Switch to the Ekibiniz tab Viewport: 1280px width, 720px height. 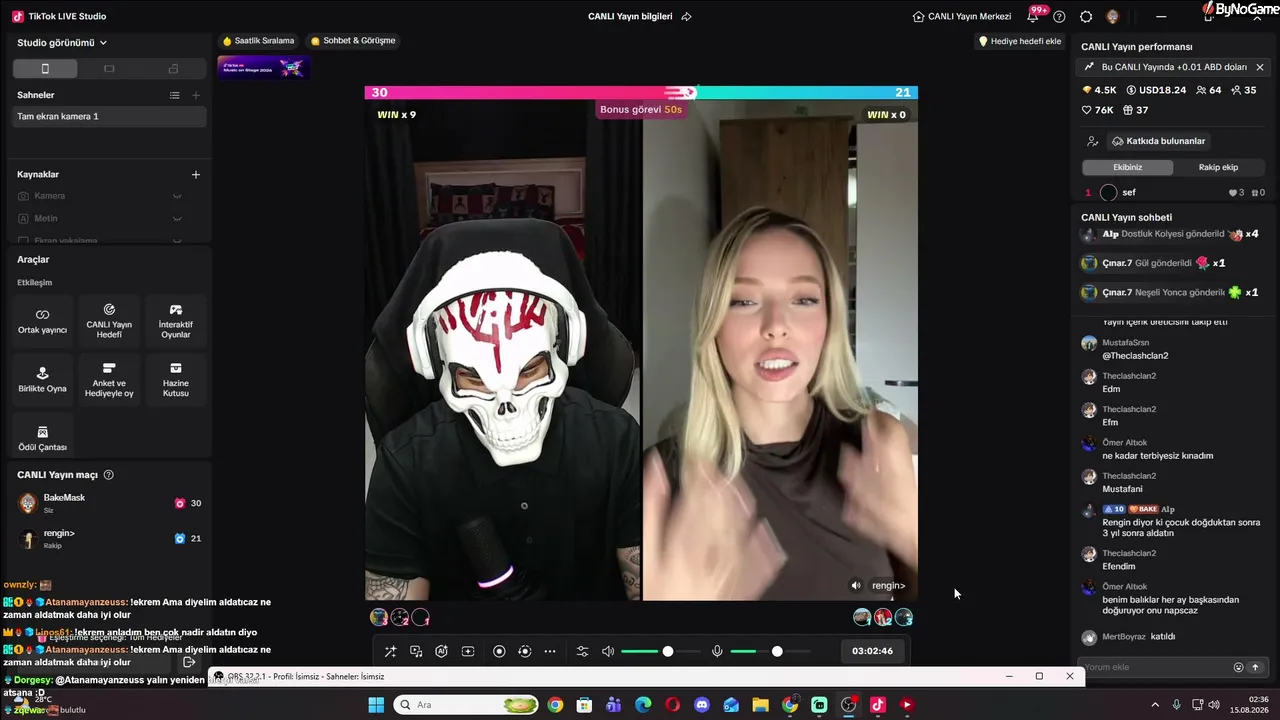coord(1128,168)
